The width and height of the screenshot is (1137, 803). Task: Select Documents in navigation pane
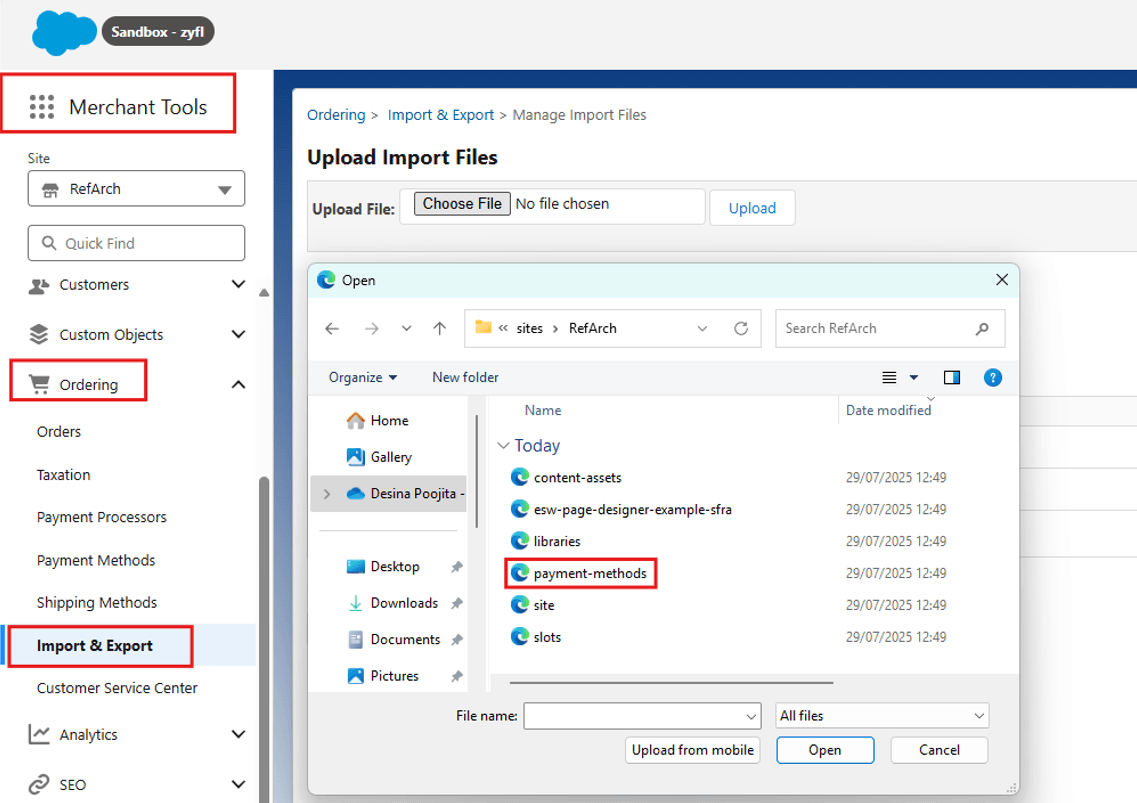tap(394, 640)
